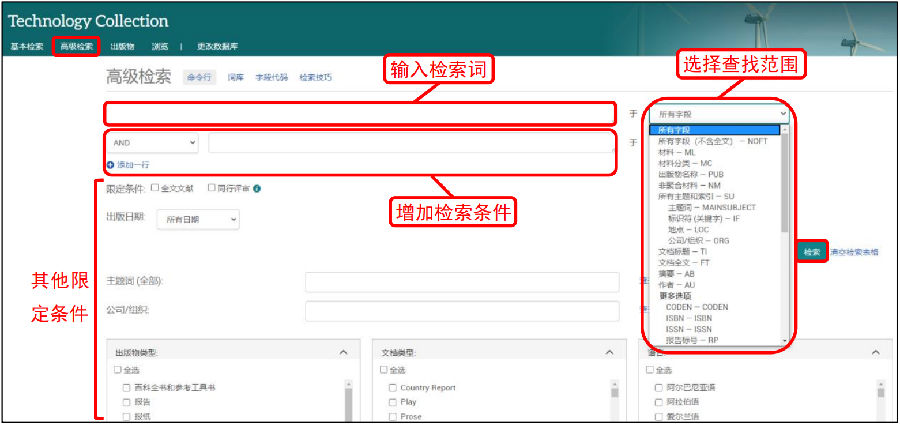The image size is (900, 424).
Task: Check 全选 under 出版物类型
Action: [117, 370]
